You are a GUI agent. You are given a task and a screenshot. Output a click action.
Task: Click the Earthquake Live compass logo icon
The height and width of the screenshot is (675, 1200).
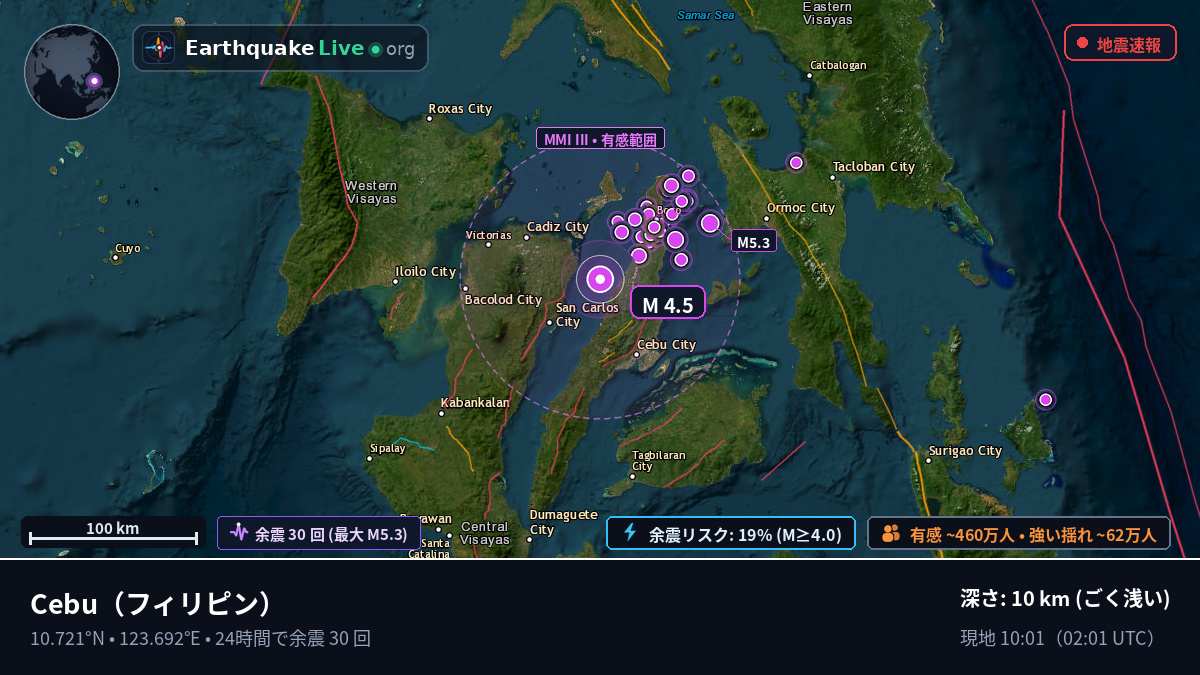(159, 48)
